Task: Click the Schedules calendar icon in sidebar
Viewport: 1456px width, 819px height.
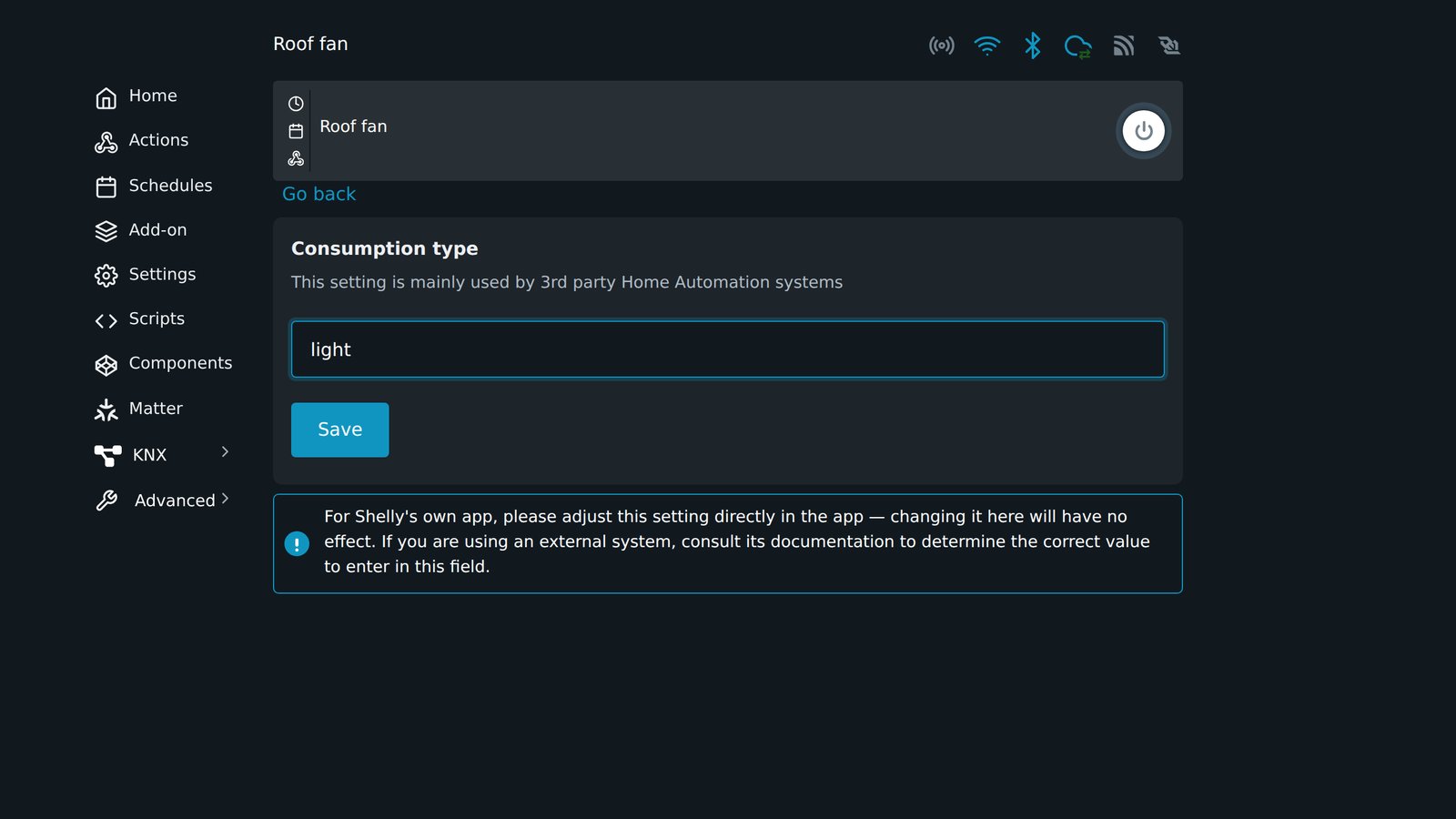Action: click(106, 187)
